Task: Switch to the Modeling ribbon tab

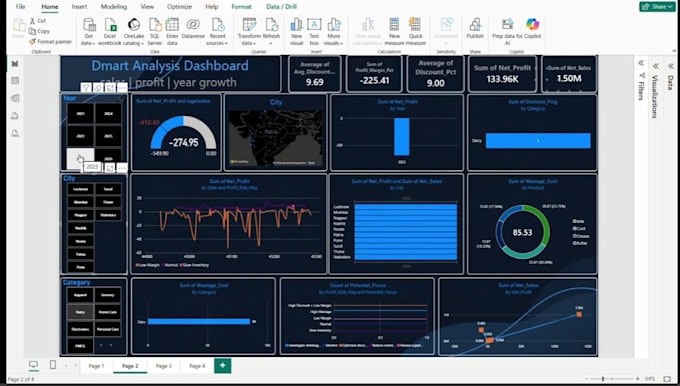Action: pyautogui.click(x=114, y=7)
